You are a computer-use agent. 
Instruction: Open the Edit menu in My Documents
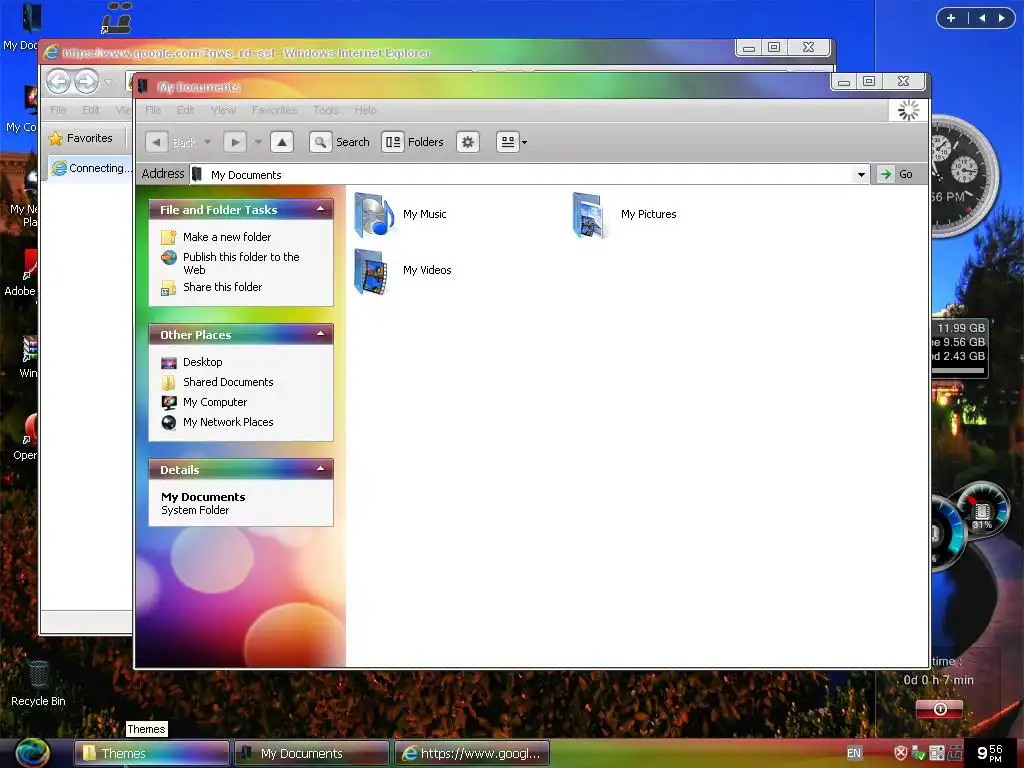click(x=185, y=110)
